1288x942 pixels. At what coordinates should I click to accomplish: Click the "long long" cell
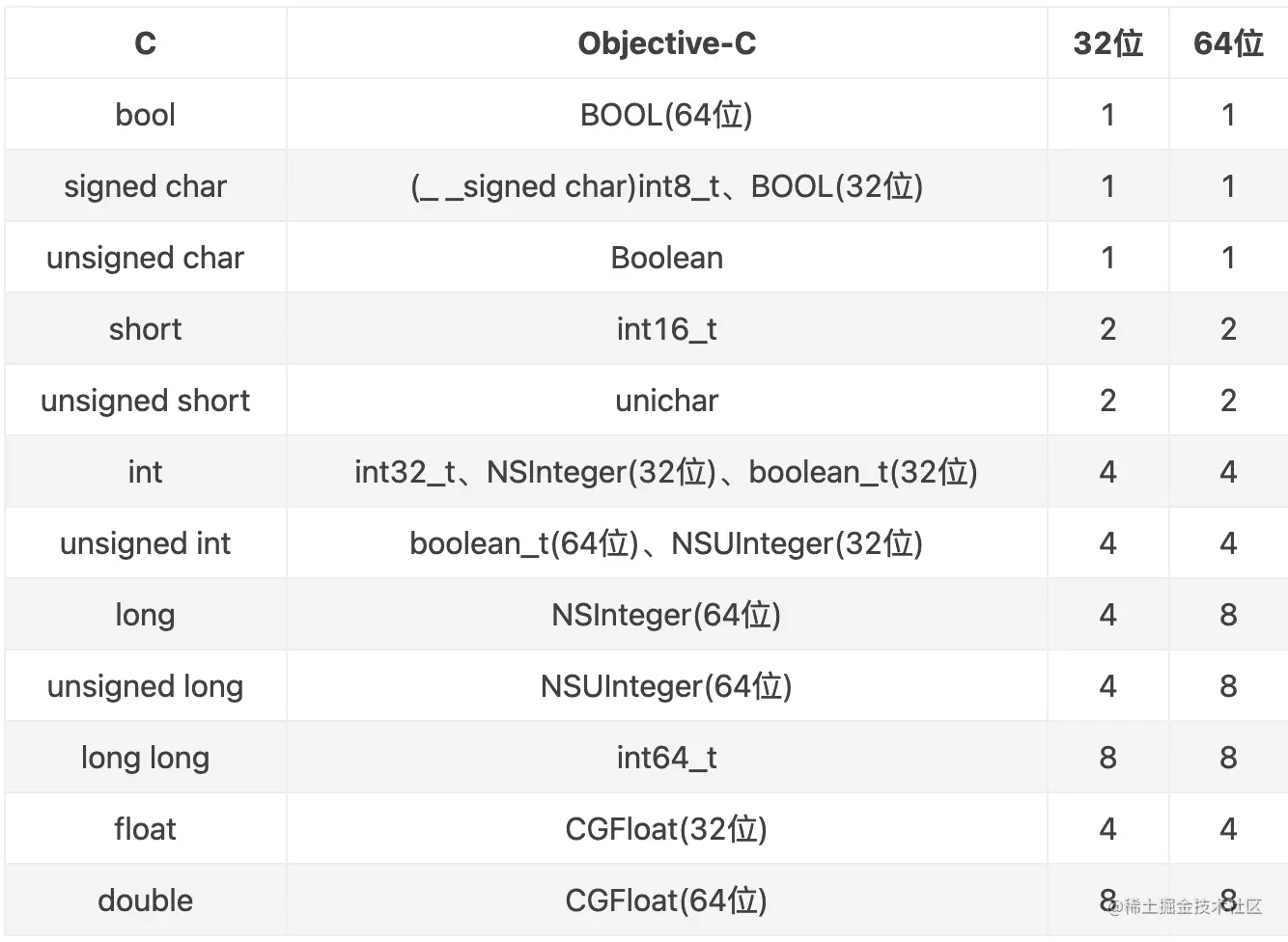tap(146, 758)
